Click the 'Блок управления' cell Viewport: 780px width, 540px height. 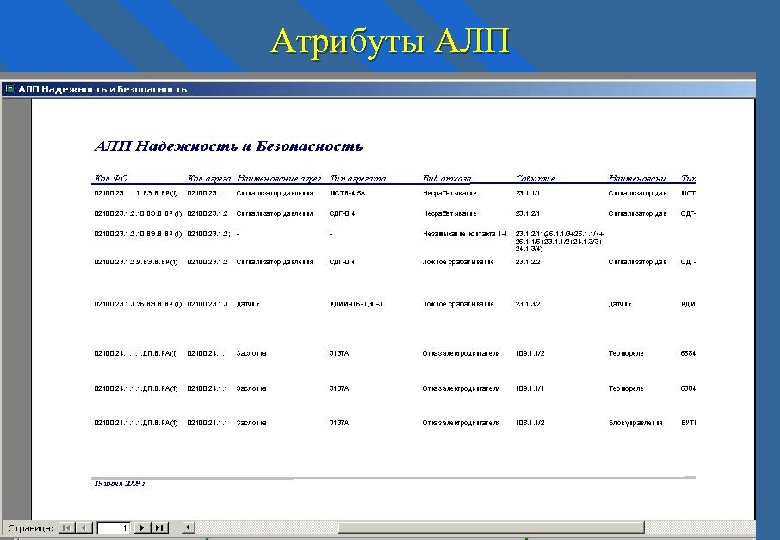(x=636, y=423)
